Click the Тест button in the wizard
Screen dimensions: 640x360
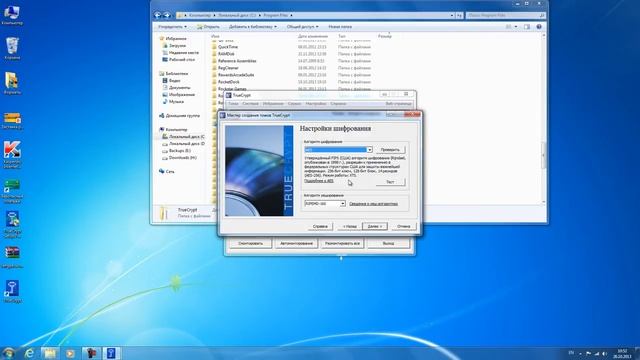[390, 182]
